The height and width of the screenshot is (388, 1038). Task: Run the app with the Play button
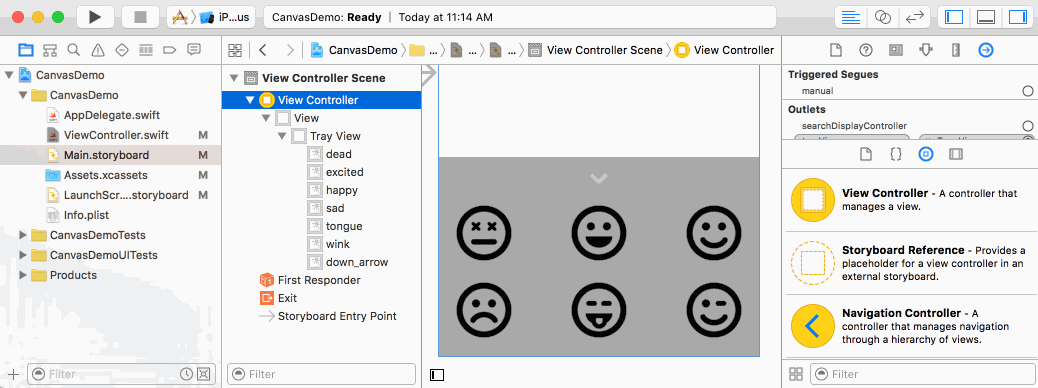click(95, 17)
